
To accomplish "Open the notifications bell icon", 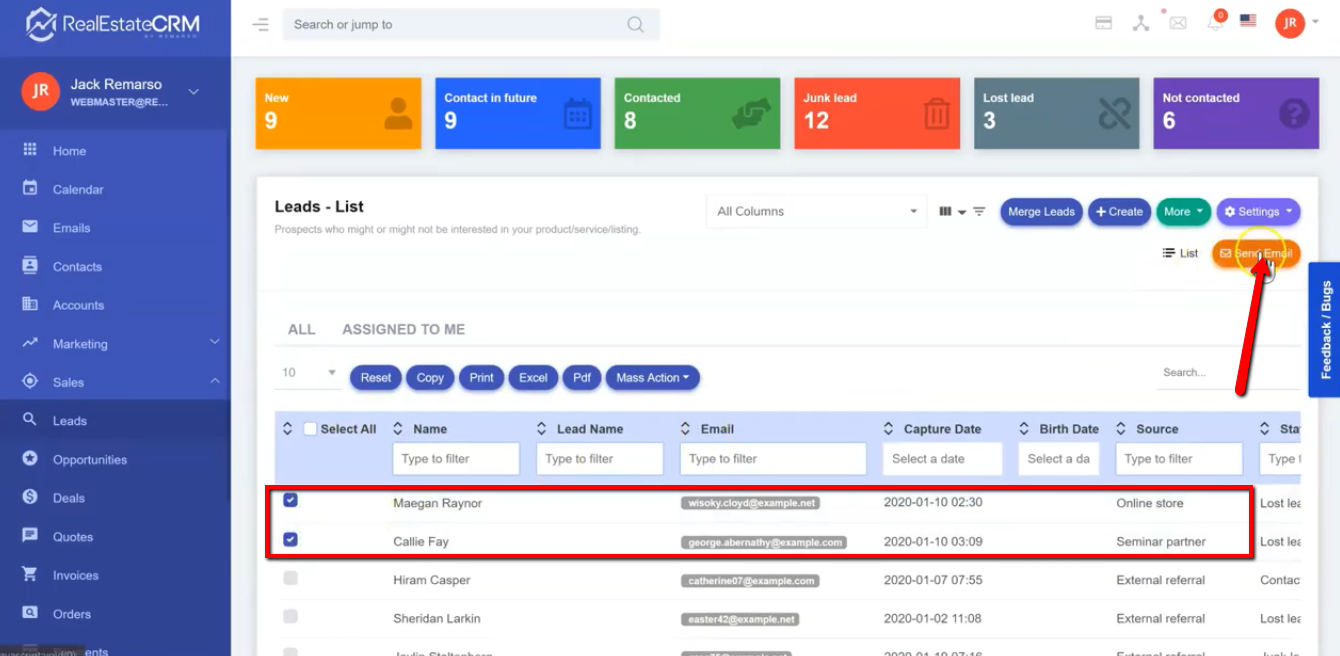I will [1215, 24].
